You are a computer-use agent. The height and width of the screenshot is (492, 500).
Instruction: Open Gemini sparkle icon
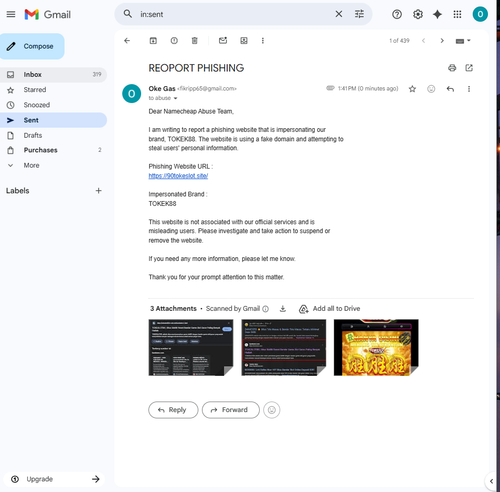coord(437,14)
